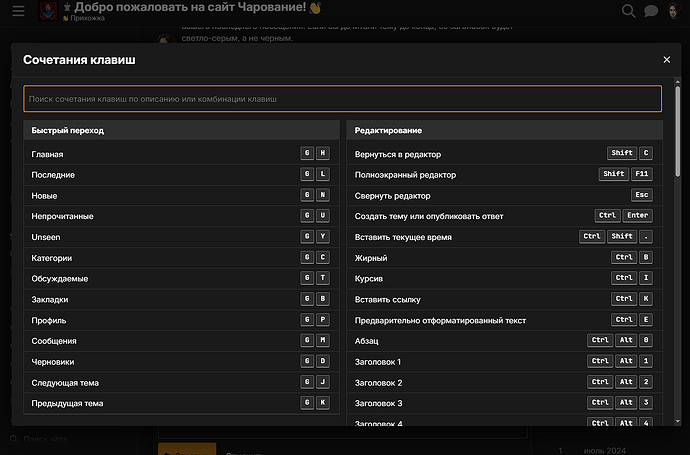Viewport: 690px width, 455px height.
Task: Open the hamburger sidebar menu
Action: click(x=18, y=11)
